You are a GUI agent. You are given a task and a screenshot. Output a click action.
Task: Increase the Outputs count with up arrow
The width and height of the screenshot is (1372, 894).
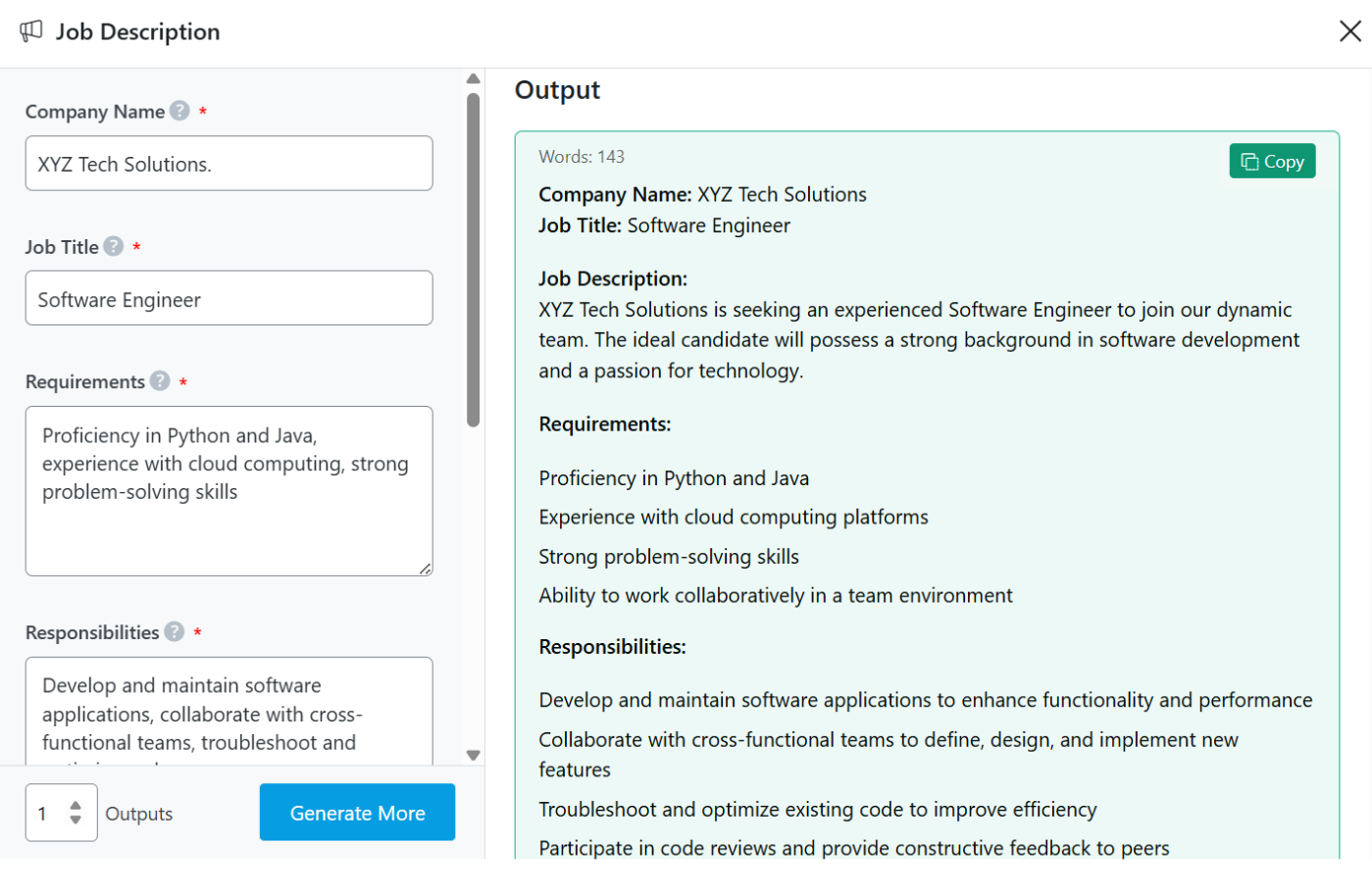tap(76, 806)
